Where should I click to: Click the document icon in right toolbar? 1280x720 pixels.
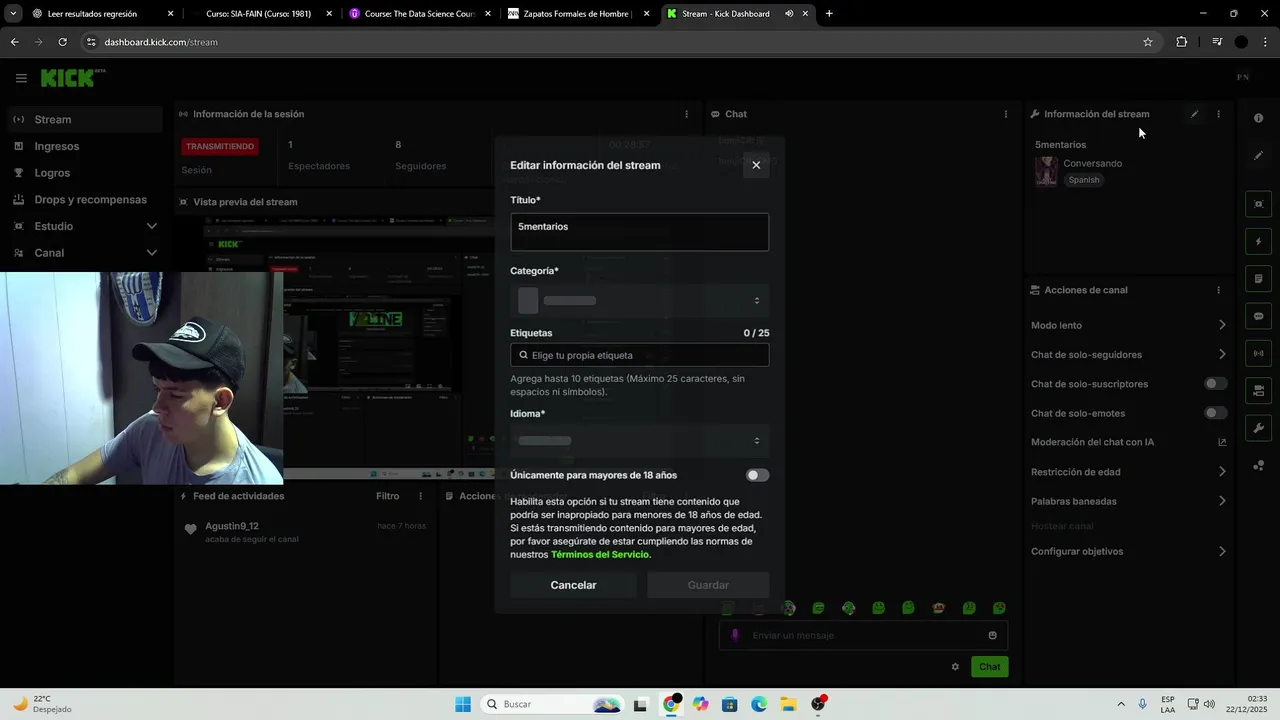pos(1258,278)
